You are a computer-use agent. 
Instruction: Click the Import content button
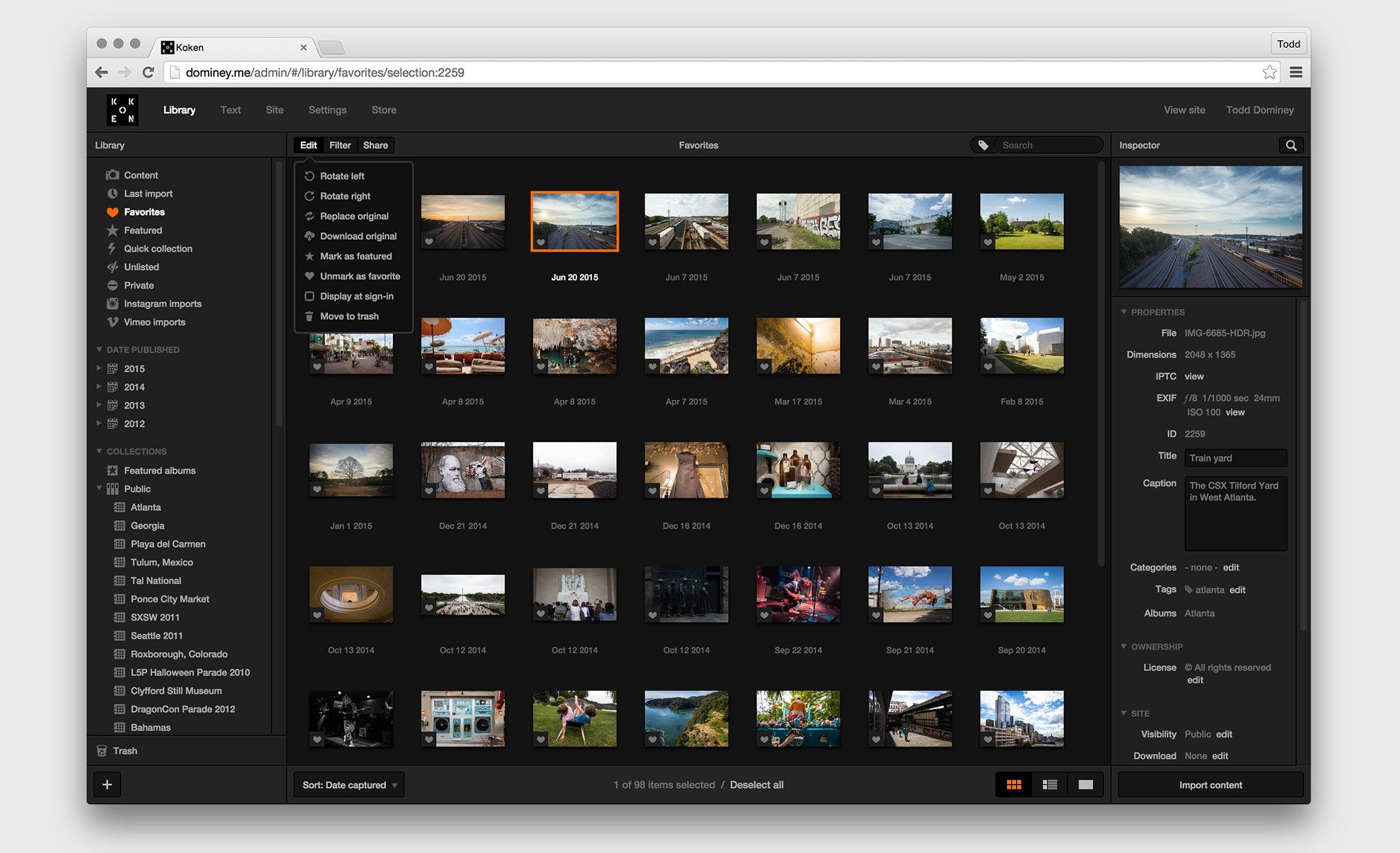point(1210,785)
